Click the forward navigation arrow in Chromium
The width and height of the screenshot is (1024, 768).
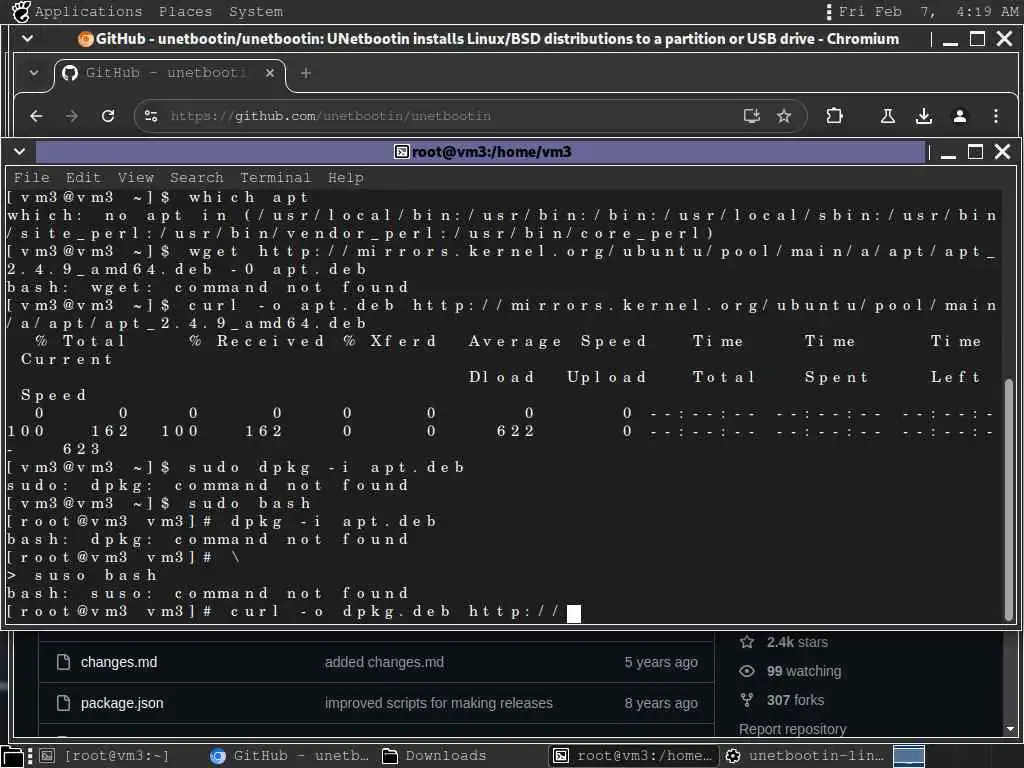tap(72, 116)
